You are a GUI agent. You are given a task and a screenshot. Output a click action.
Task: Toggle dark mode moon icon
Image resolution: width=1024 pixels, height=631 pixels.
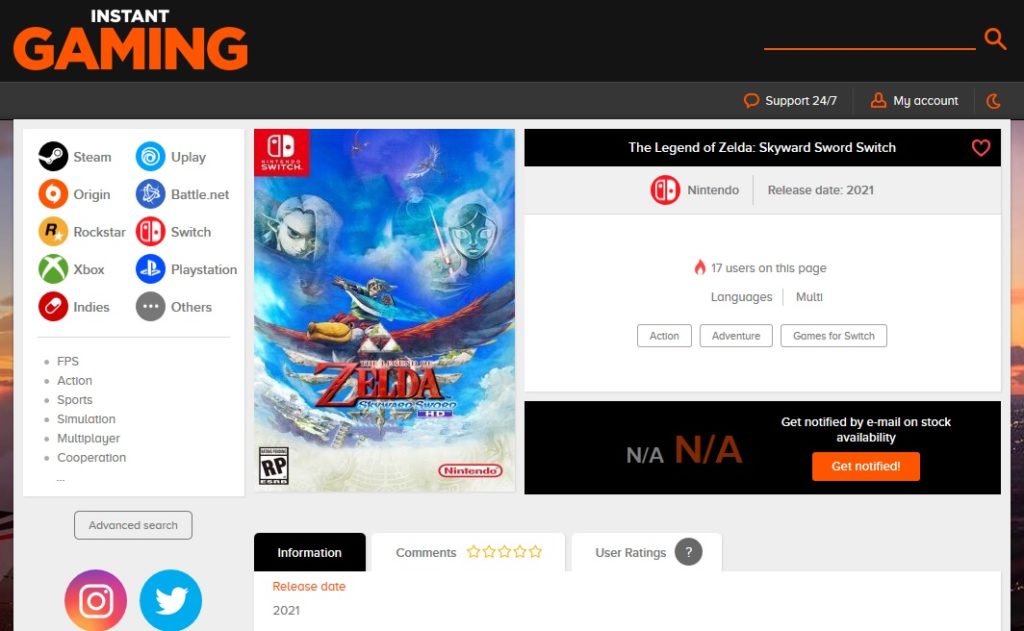pos(993,101)
